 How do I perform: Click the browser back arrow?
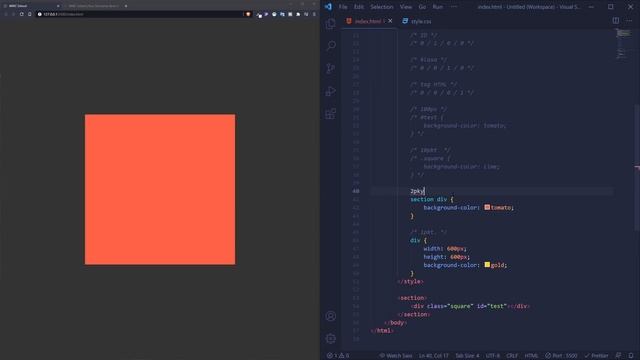pyautogui.click(x=6, y=14)
